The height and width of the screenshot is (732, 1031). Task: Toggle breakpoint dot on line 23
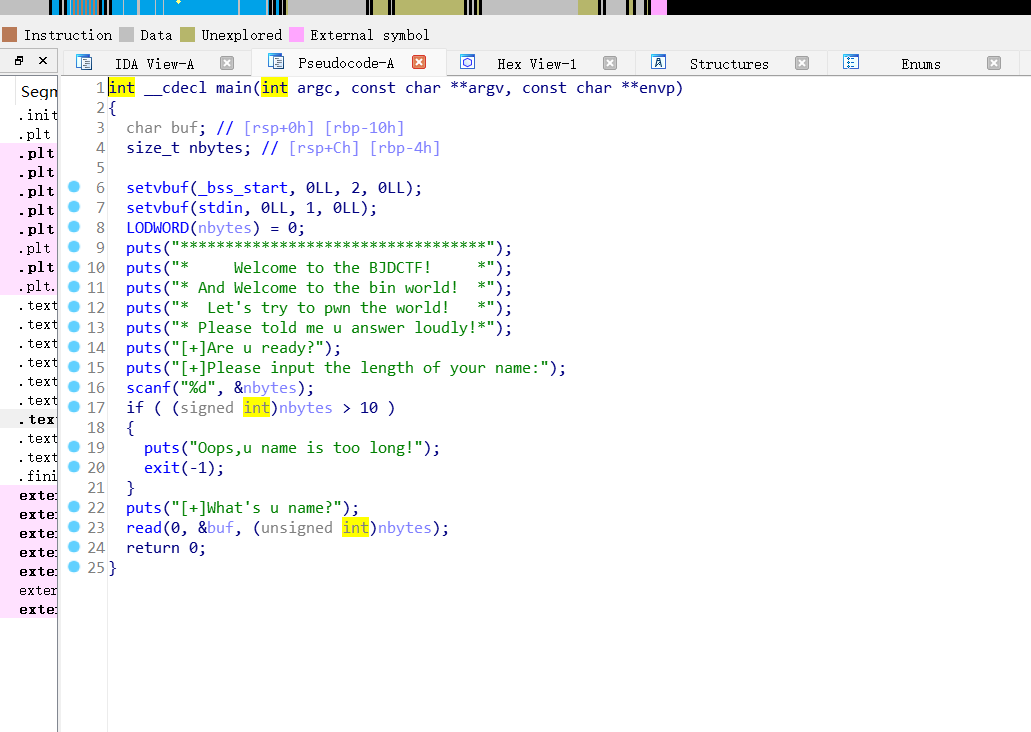pos(74,527)
